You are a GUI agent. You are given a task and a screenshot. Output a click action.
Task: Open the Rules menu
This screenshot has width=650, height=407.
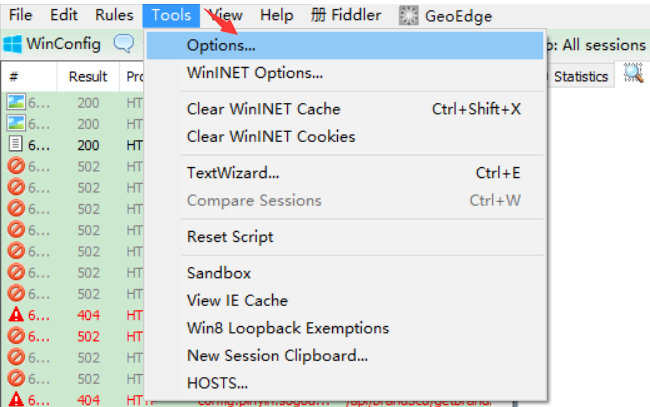(x=114, y=16)
